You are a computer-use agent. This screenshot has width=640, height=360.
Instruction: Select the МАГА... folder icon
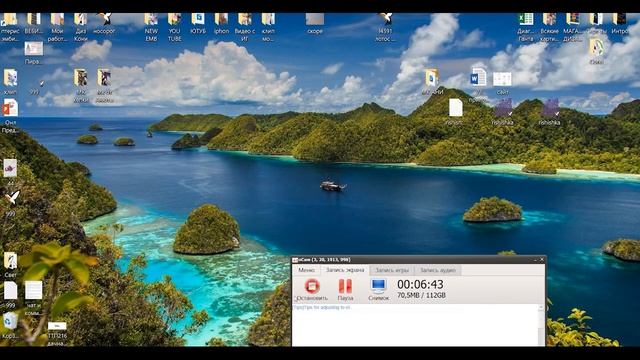573,27
